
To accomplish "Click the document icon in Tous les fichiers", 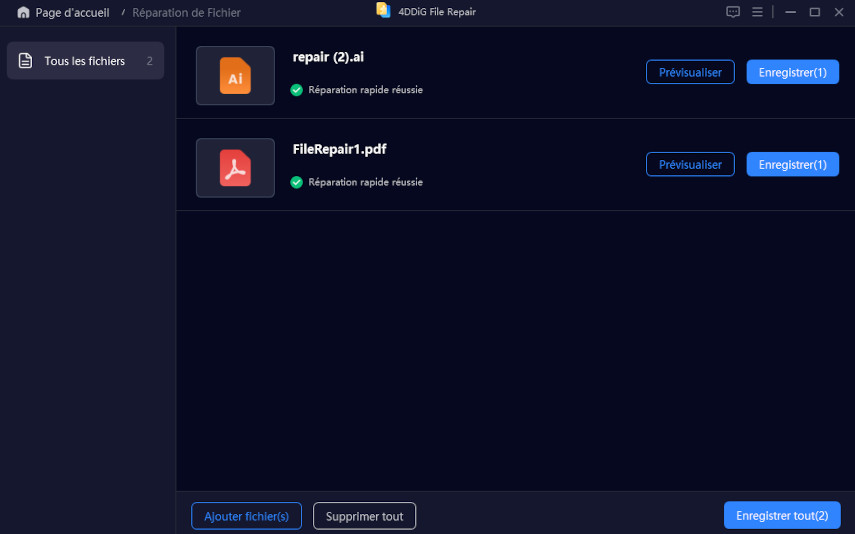I will pos(25,61).
